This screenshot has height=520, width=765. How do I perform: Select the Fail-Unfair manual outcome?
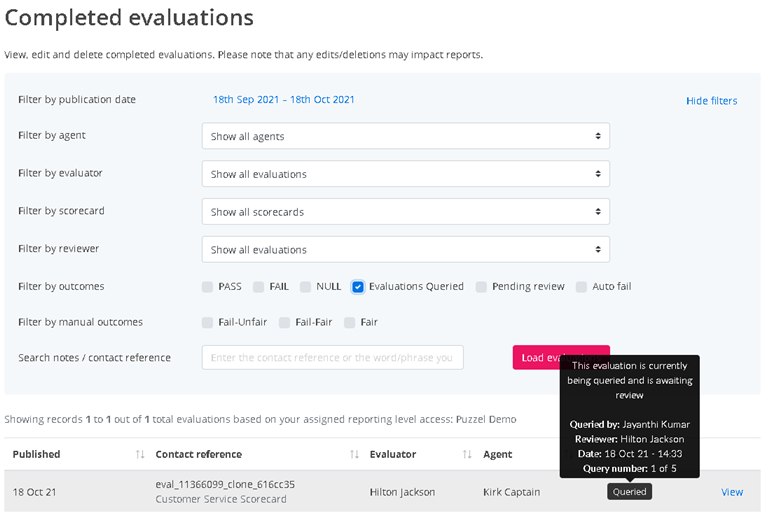pos(208,323)
